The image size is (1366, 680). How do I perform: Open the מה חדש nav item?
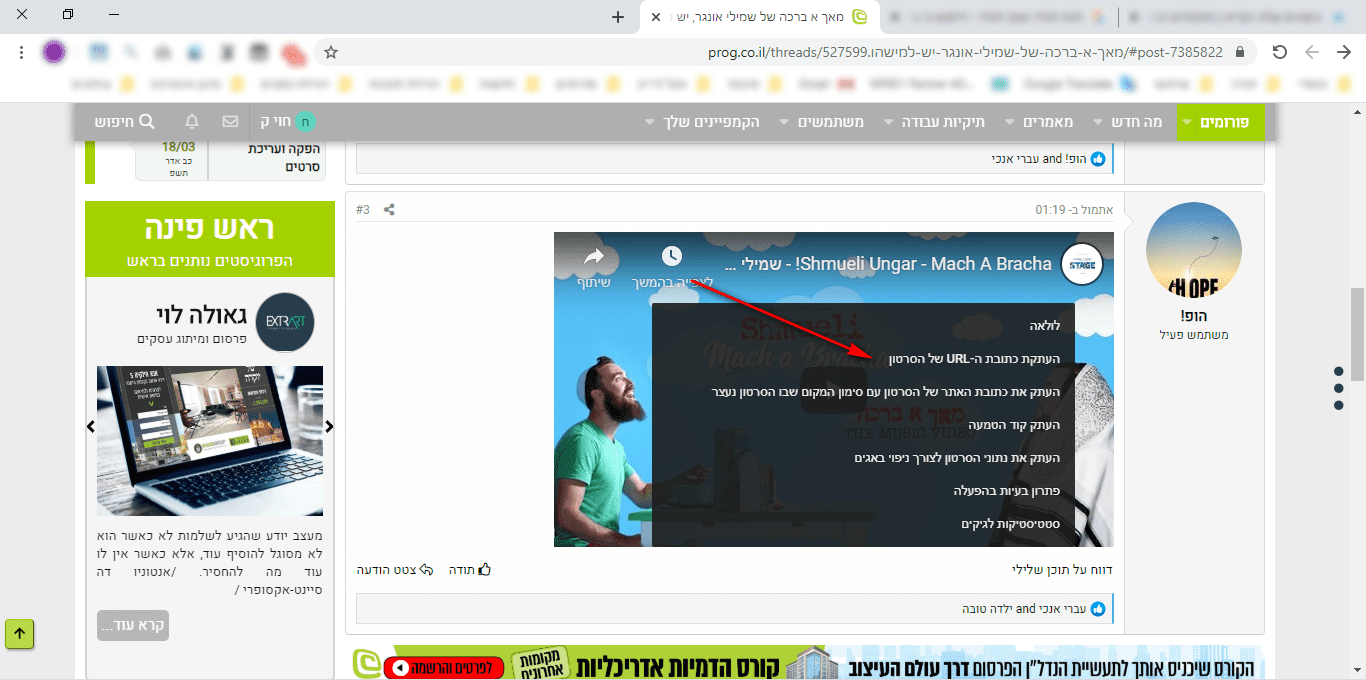pos(1137,121)
